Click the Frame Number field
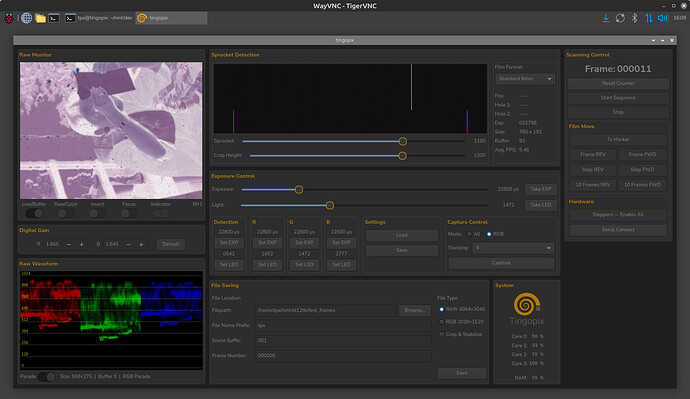Screen dimensions: 690x399 click(343, 355)
